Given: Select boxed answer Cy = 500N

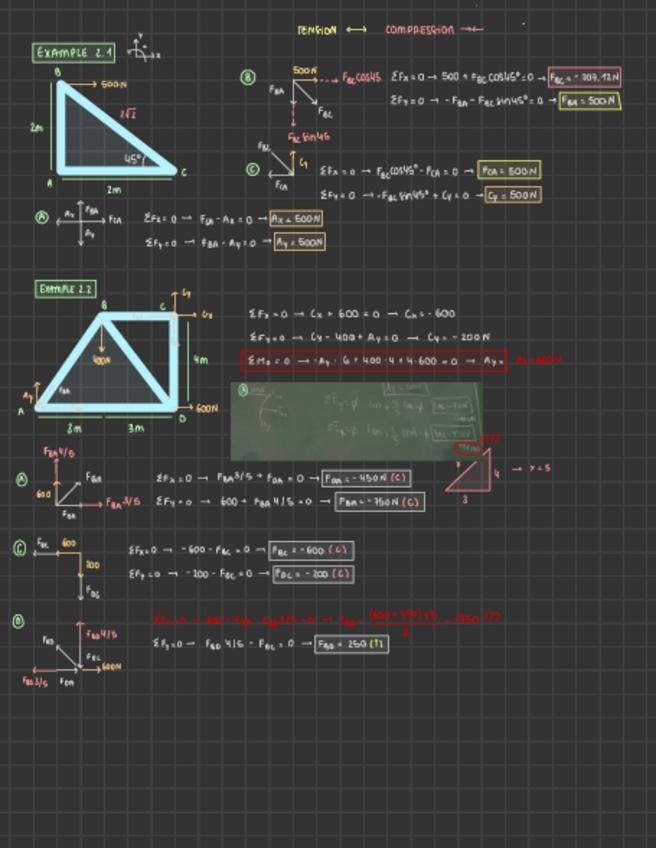Looking at the screenshot, I should pyautogui.click(x=513, y=195).
